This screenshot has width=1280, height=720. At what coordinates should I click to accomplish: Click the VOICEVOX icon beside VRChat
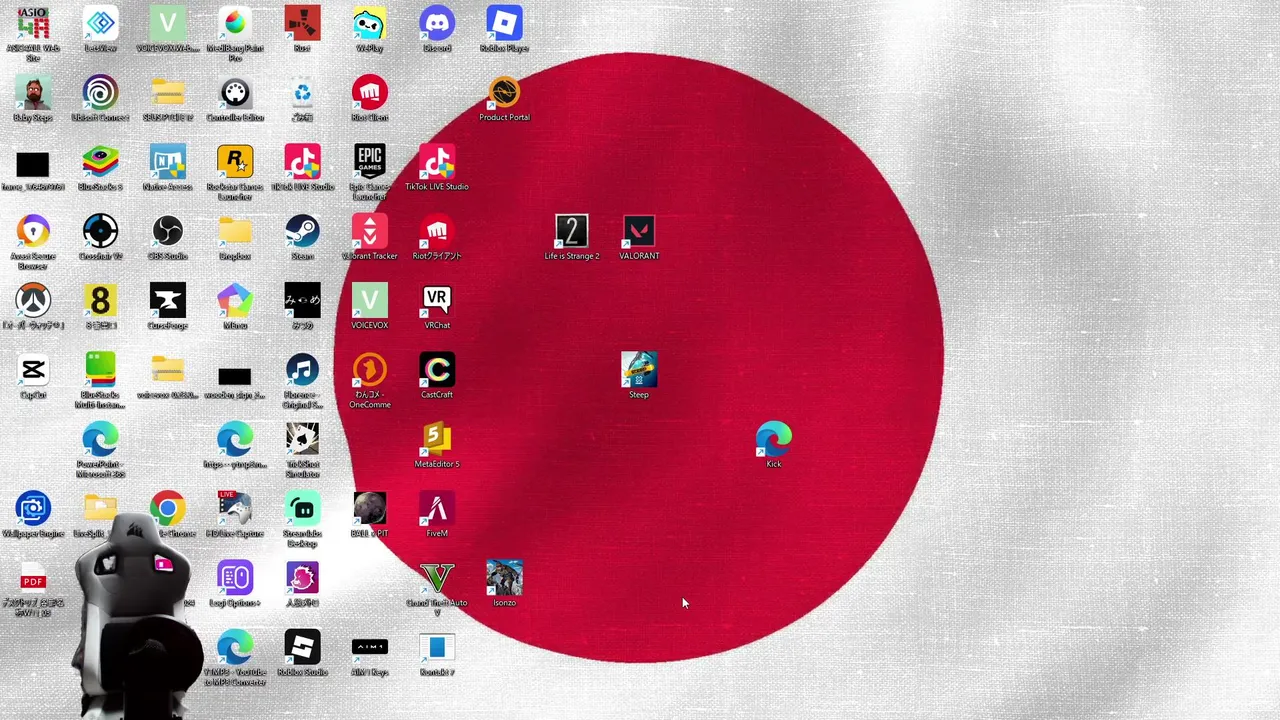pos(369,300)
